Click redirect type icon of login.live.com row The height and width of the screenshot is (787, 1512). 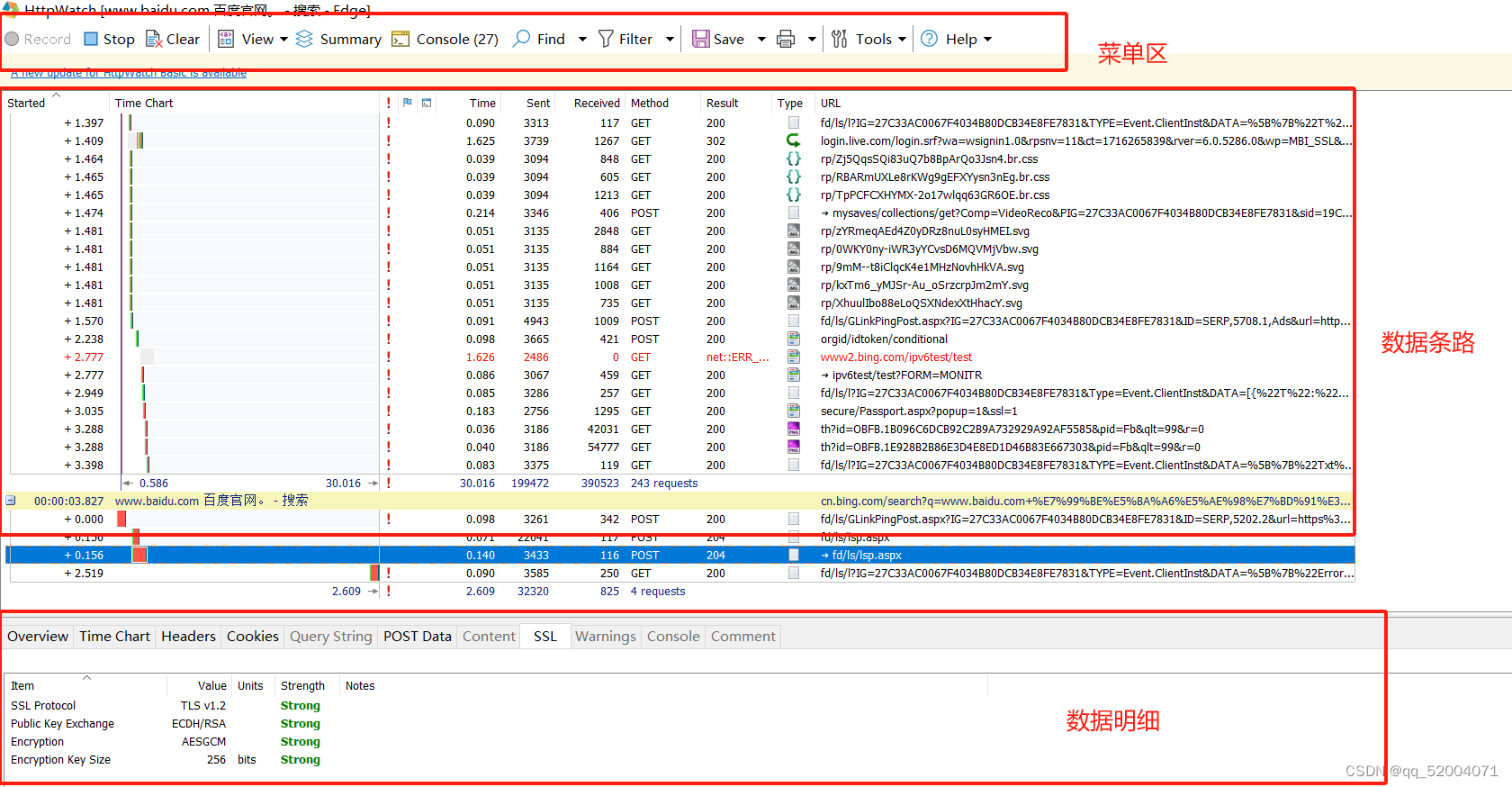click(794, 140)
